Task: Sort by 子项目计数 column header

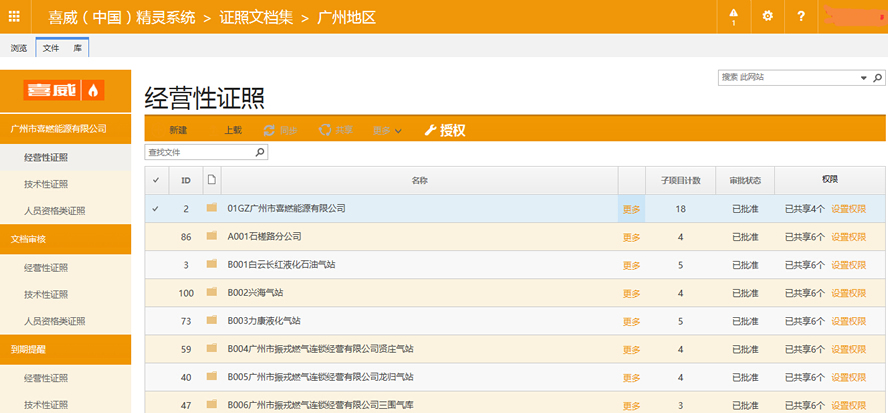Action: click(x=681, y=181)
